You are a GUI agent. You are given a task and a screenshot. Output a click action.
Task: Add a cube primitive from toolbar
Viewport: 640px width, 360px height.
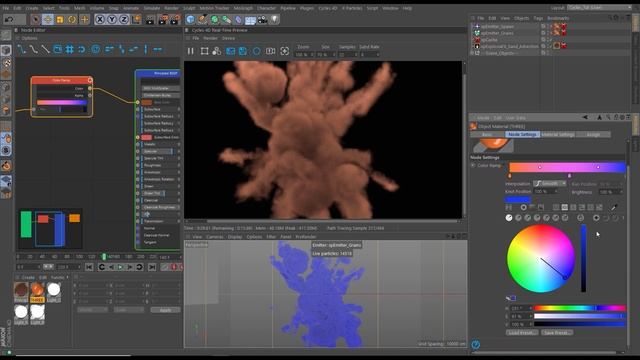click(x=190, y=19)
